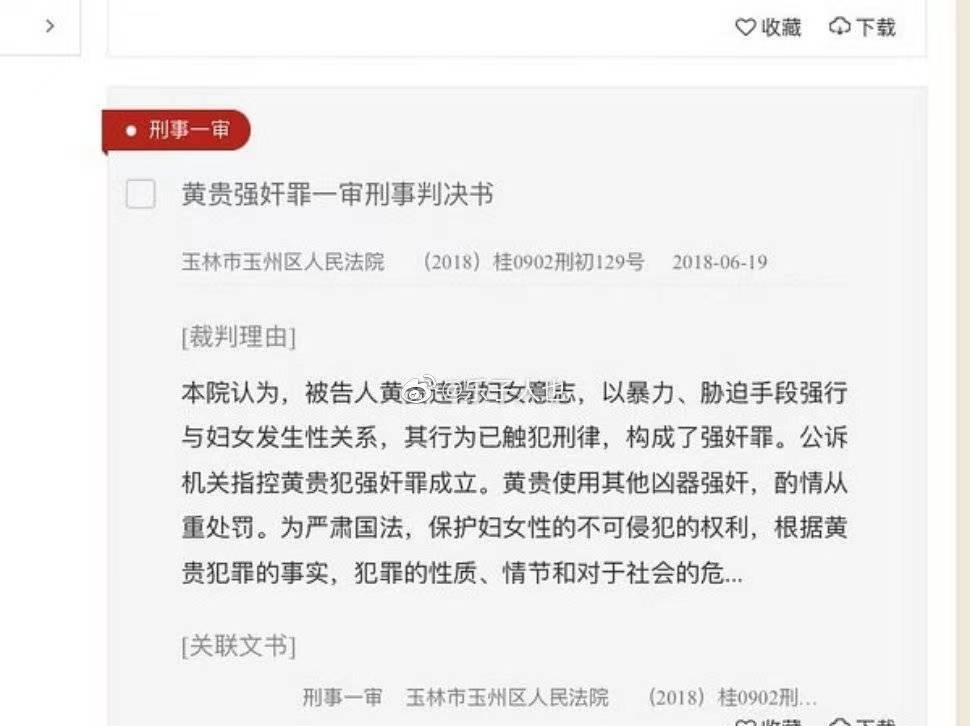
Task: Open the 黄贵强奸罪一审刑事判决书 judgment title
Action: [337, 194]
